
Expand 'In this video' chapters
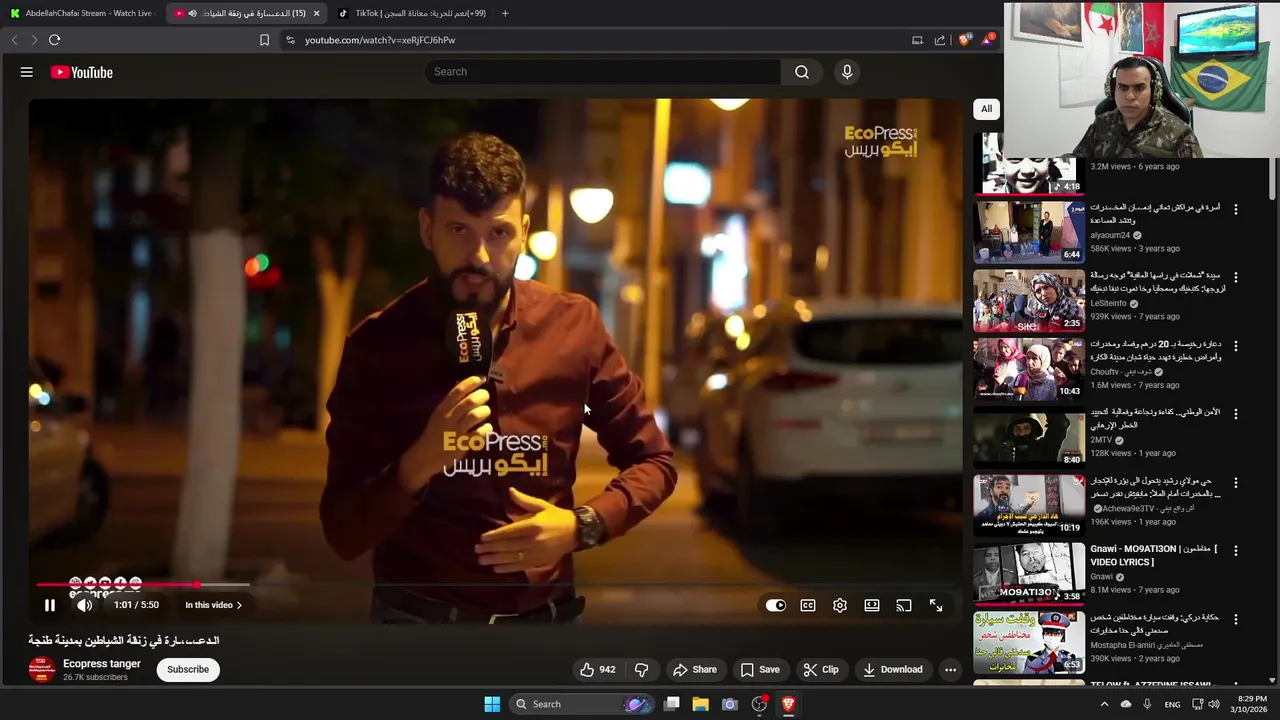(x=213, y=605)
